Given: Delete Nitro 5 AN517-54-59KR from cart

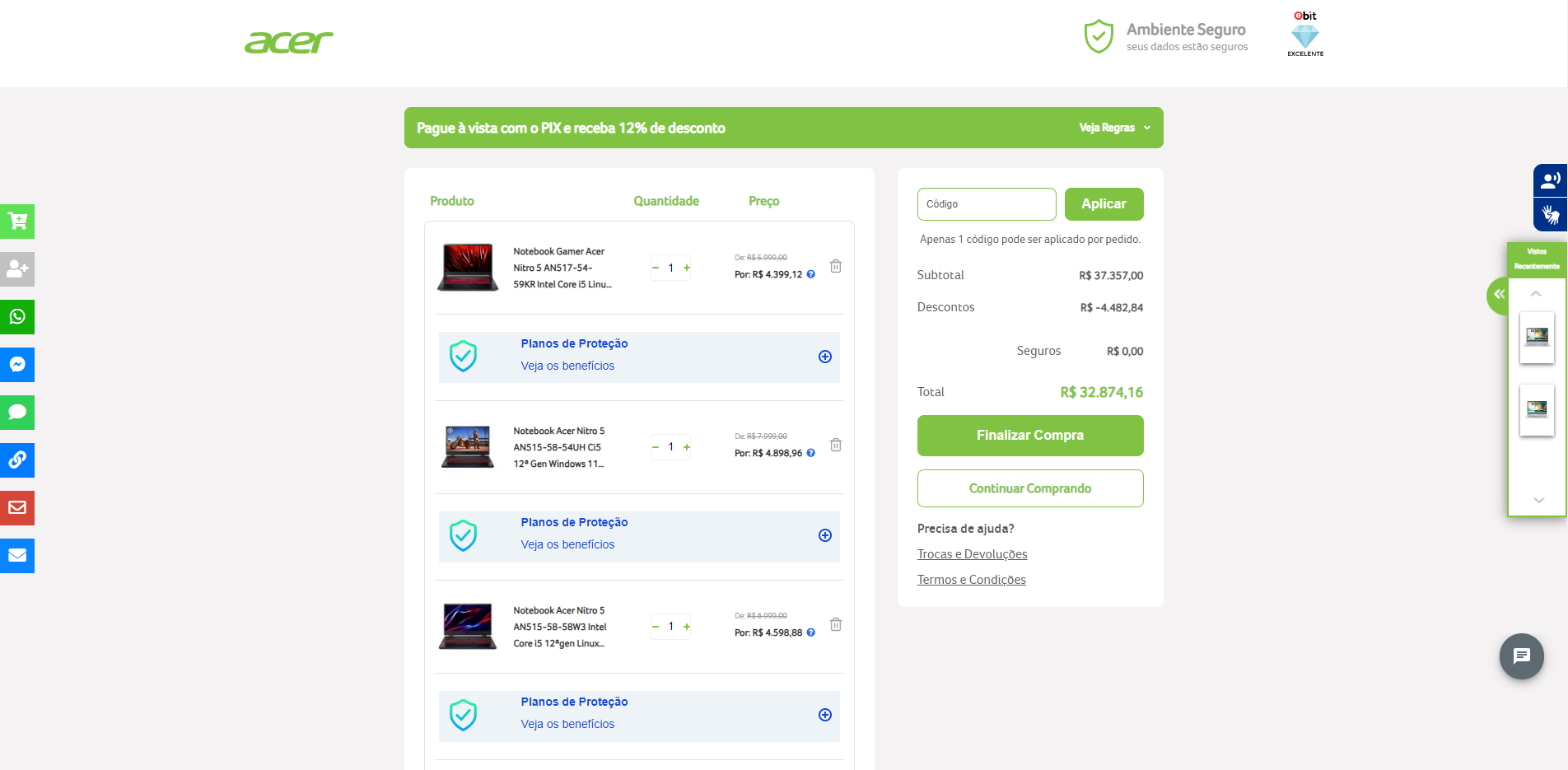Looking at the screenshot, I should pyautogui.click(x=836, y=266).
